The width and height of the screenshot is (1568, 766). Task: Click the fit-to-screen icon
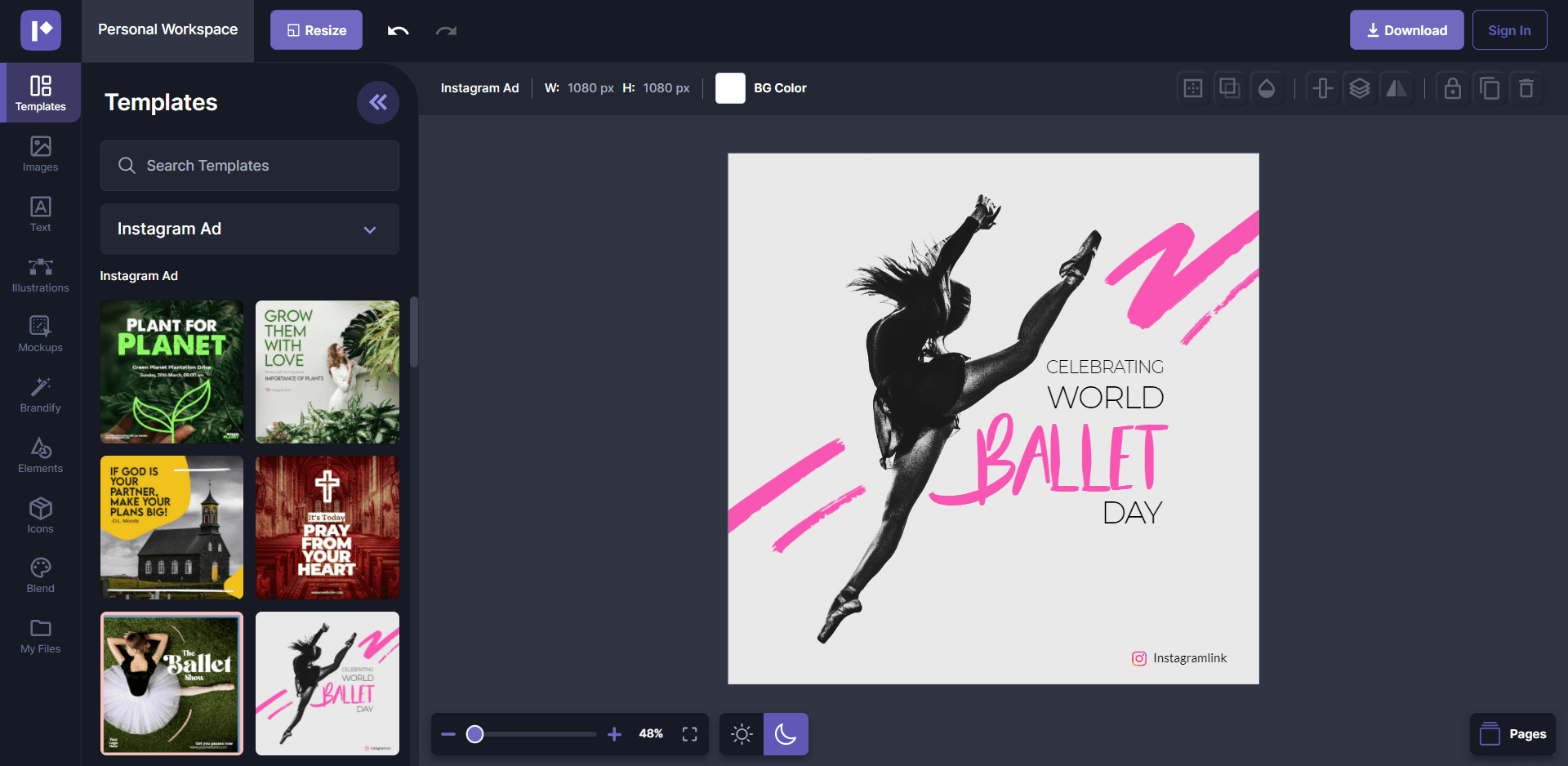click(689, 734)
